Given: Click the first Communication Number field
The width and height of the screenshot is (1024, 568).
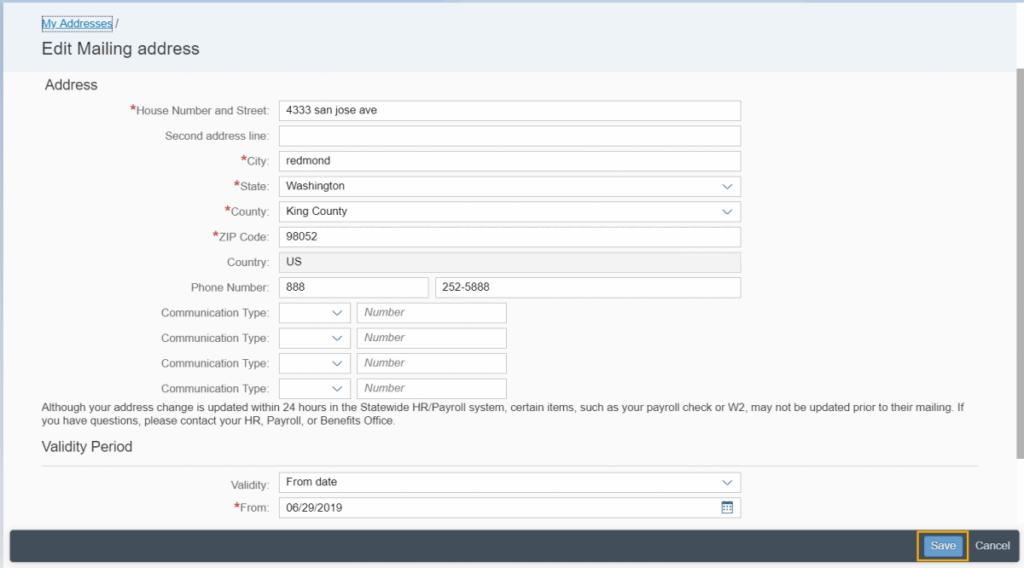Looking at the screenshot, I should click(431, 313).
